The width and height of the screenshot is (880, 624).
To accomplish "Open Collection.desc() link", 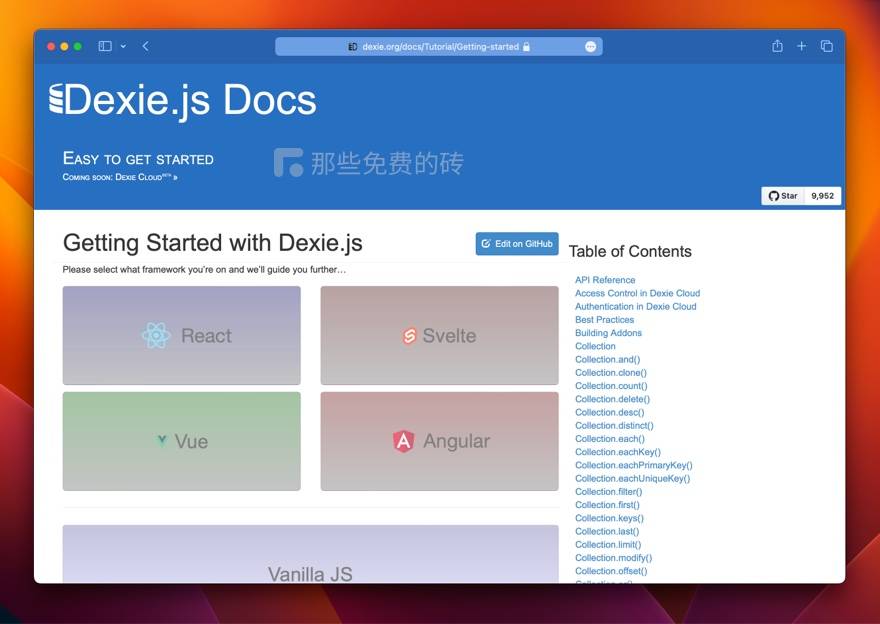I will pos(609,412).
